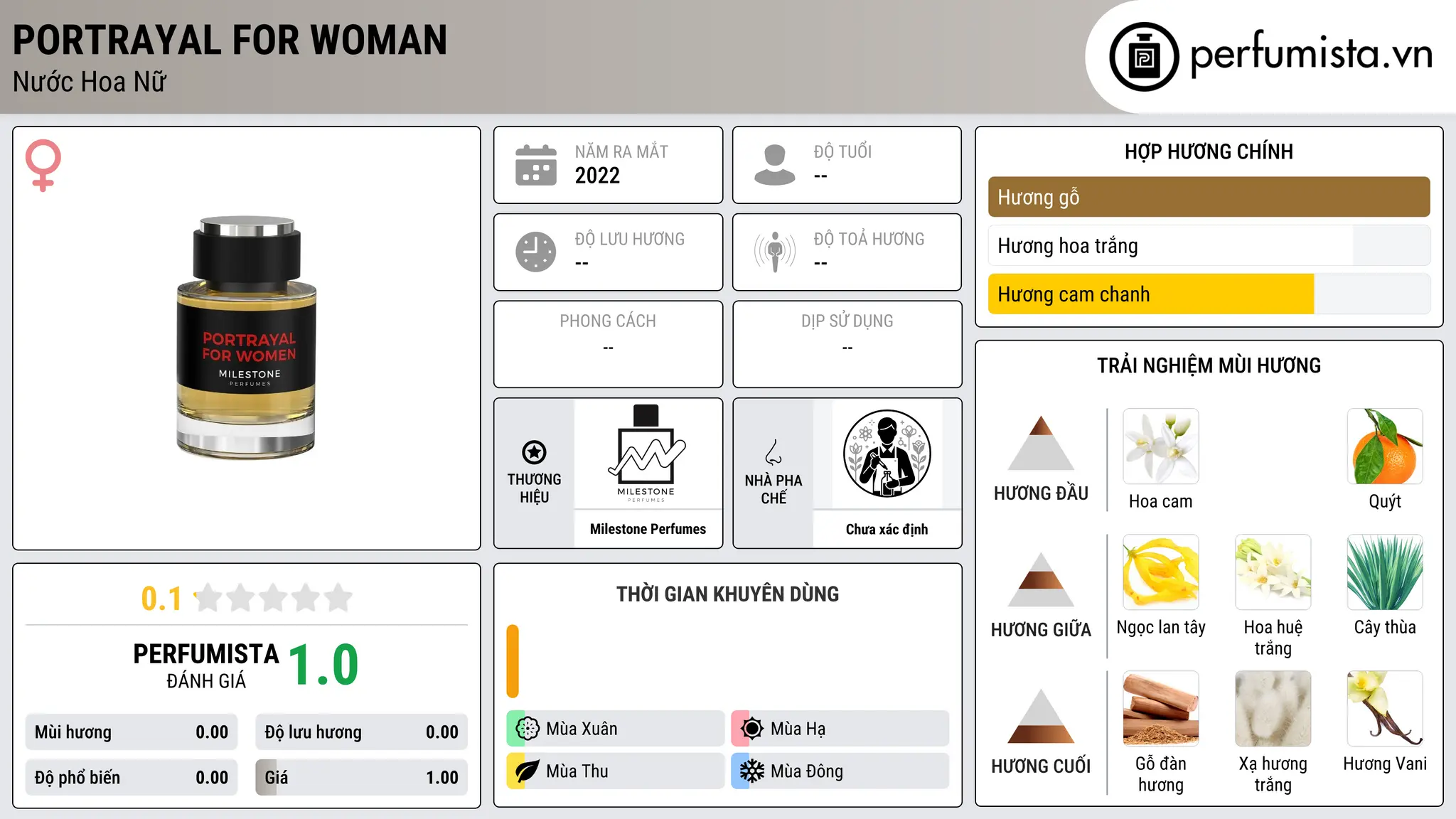Click the person icon beside Độ Tuổi
The height and width of the screenshot is (819, 1456).
point(775,165)
